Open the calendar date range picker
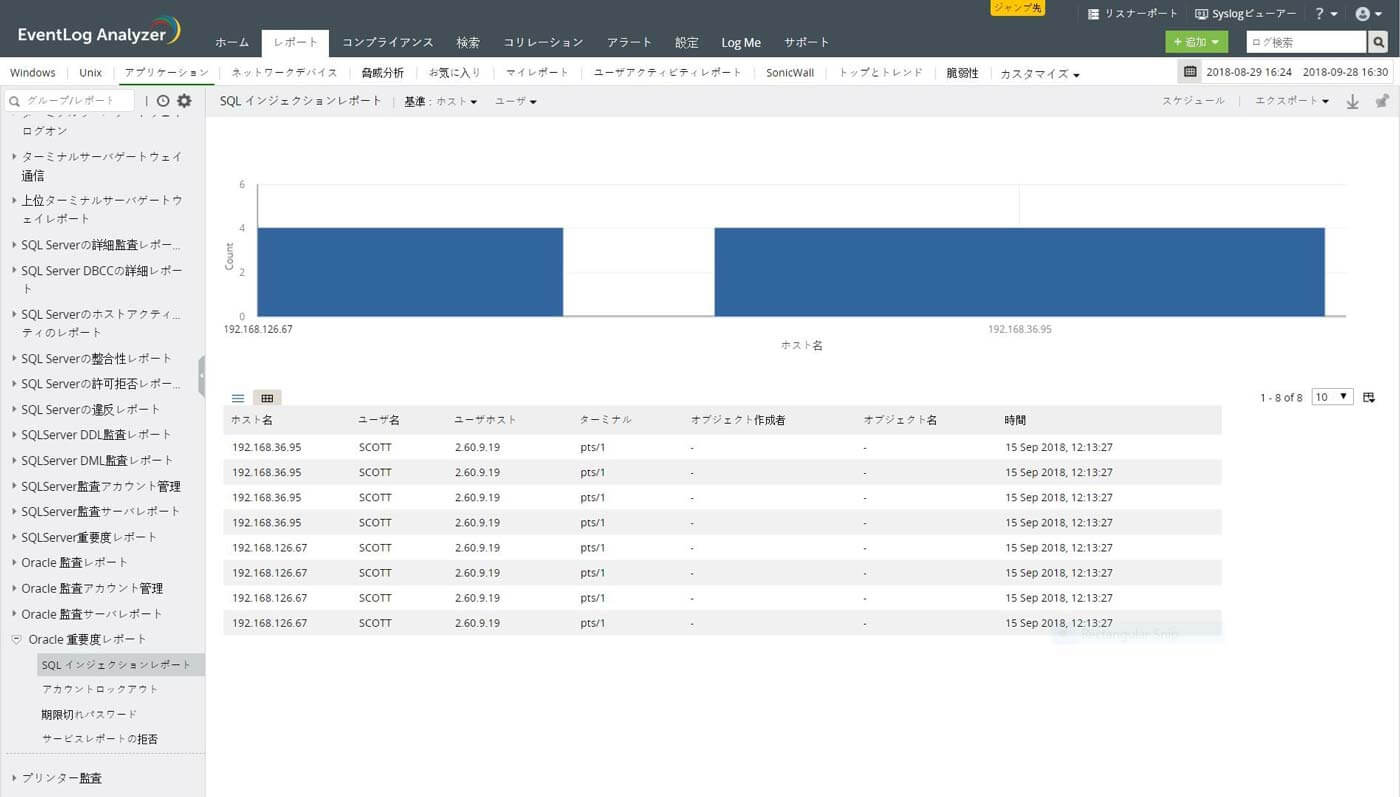This screenshot has width=1400, height=797. 1189,72
